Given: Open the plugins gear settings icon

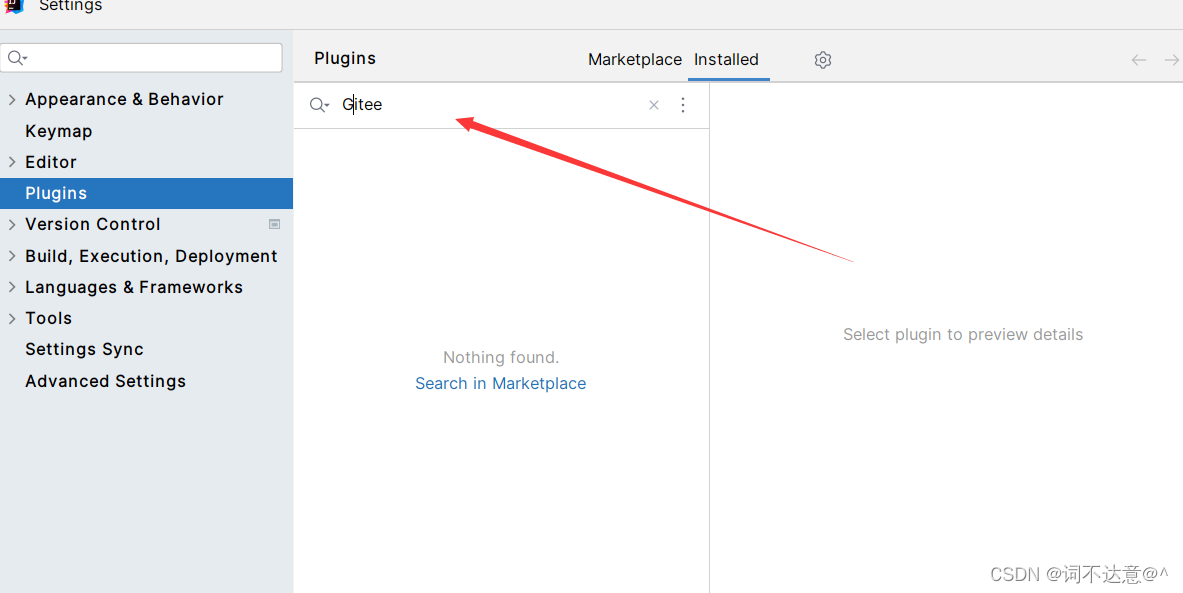Looking at the screenshot, I should click(x=822, y=60).
